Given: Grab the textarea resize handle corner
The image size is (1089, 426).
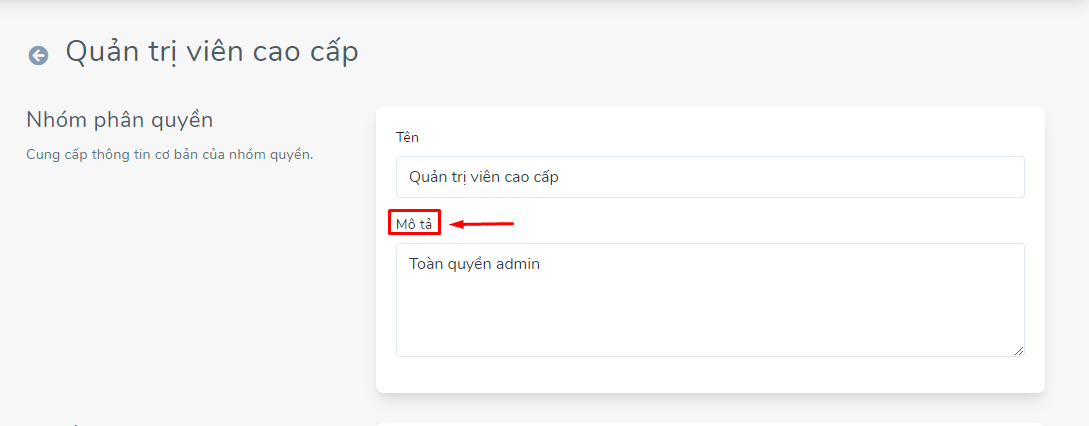Looking at the screenshot, I should (x=1018, y=351).
